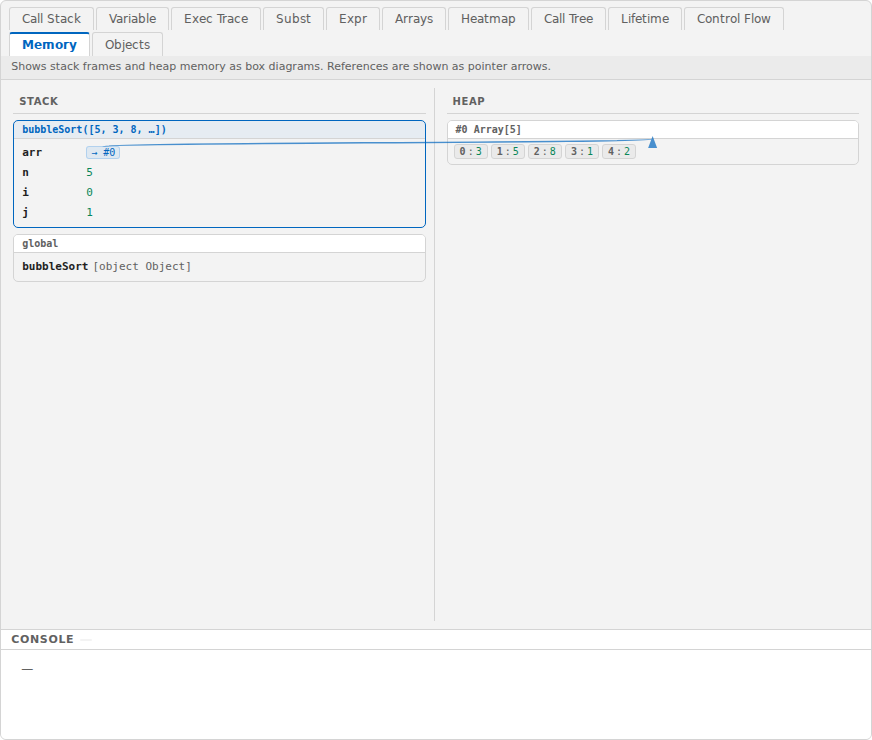Image resolution: width=872 pixels, height=740 pixels.
Task: Click the variable j value 1
Action: [90, 212]
